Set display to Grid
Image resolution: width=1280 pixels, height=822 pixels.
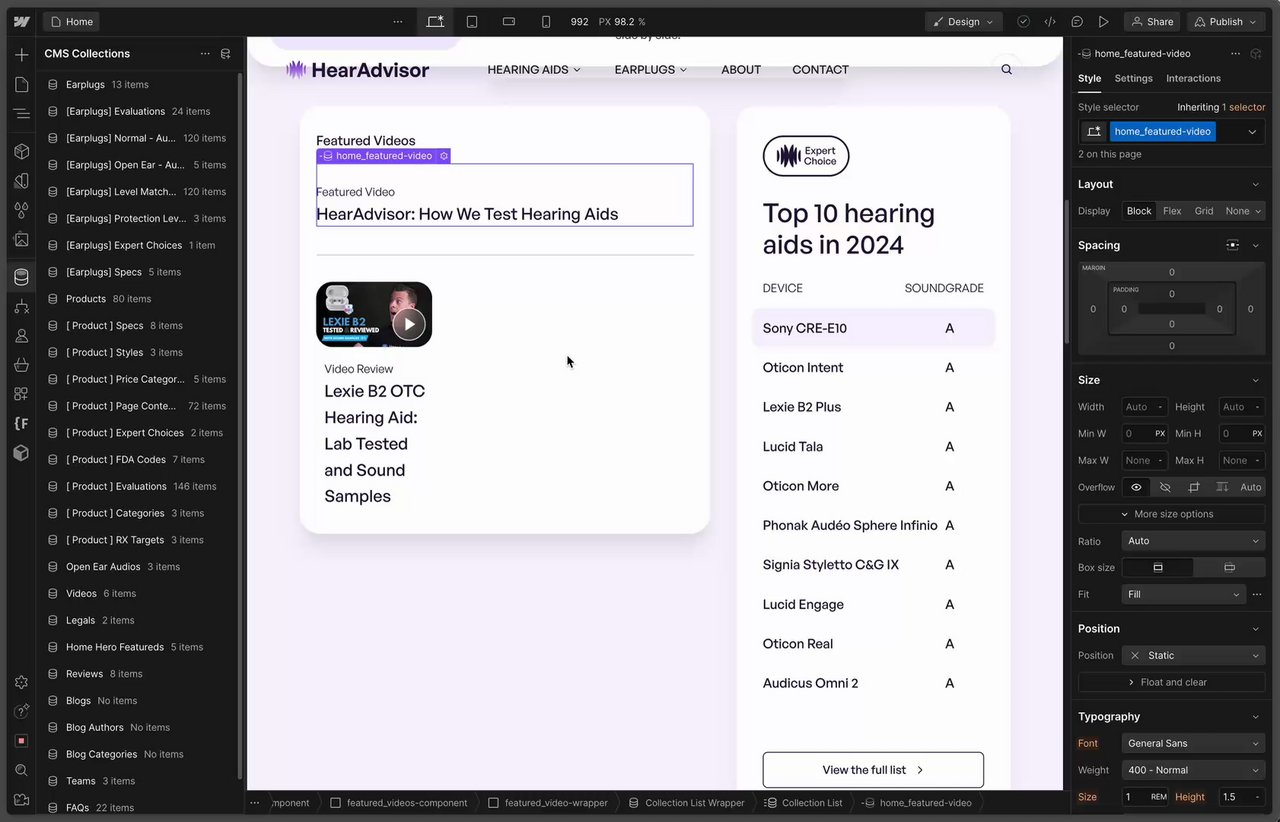tap(1204, 211)
